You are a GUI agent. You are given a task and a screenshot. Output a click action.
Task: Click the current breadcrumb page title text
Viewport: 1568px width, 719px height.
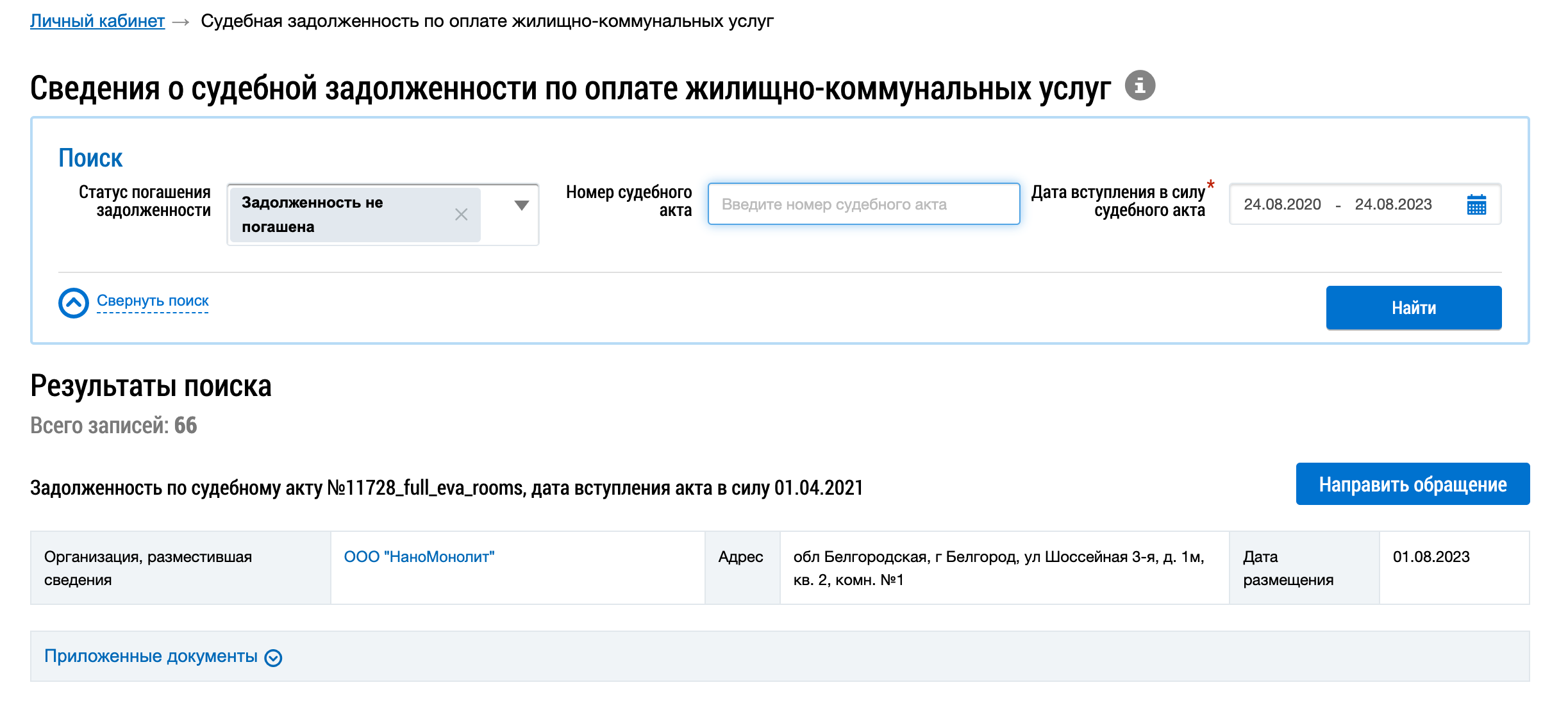[487, 21]
